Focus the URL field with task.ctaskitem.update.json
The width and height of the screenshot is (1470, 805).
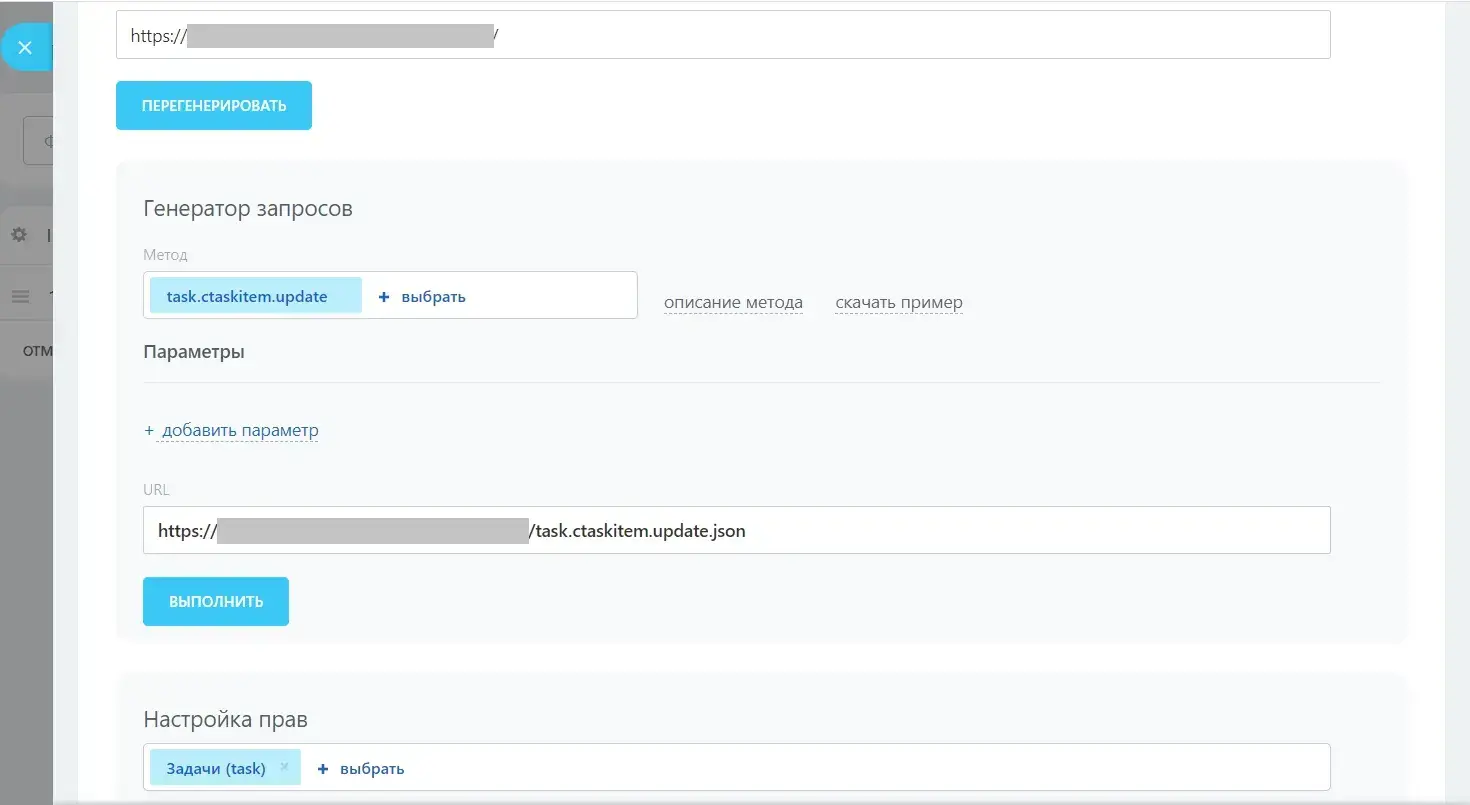[736, 531]
